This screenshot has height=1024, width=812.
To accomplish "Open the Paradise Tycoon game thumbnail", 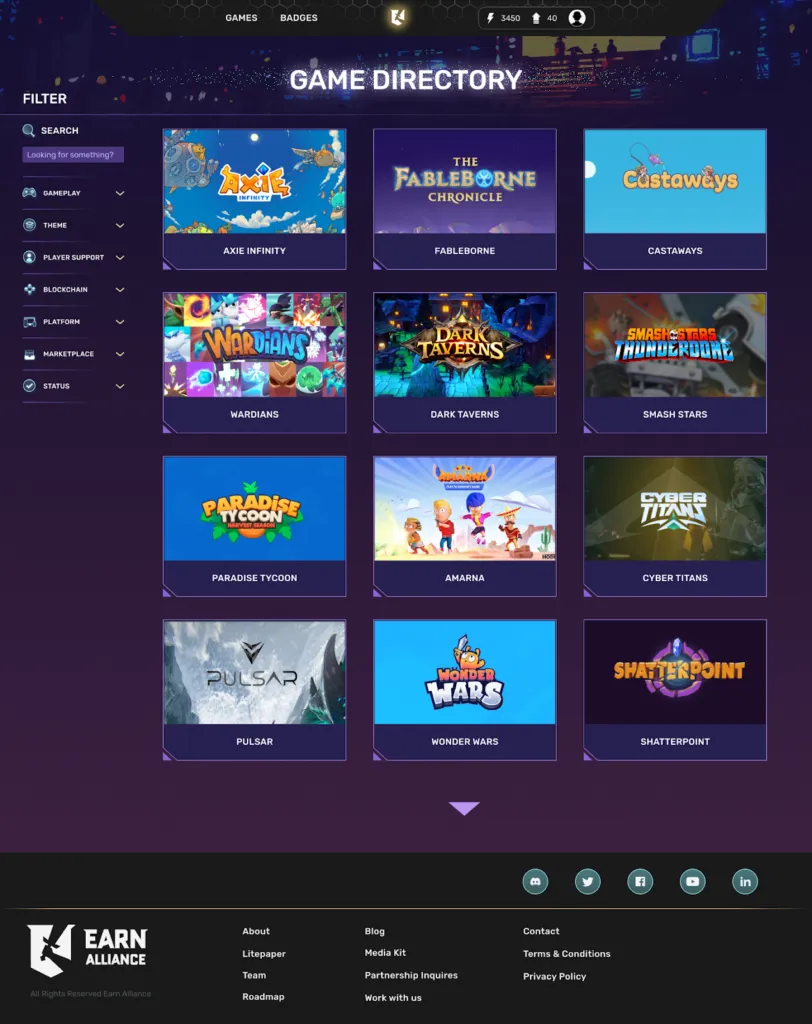I will [x=254, y=509].
